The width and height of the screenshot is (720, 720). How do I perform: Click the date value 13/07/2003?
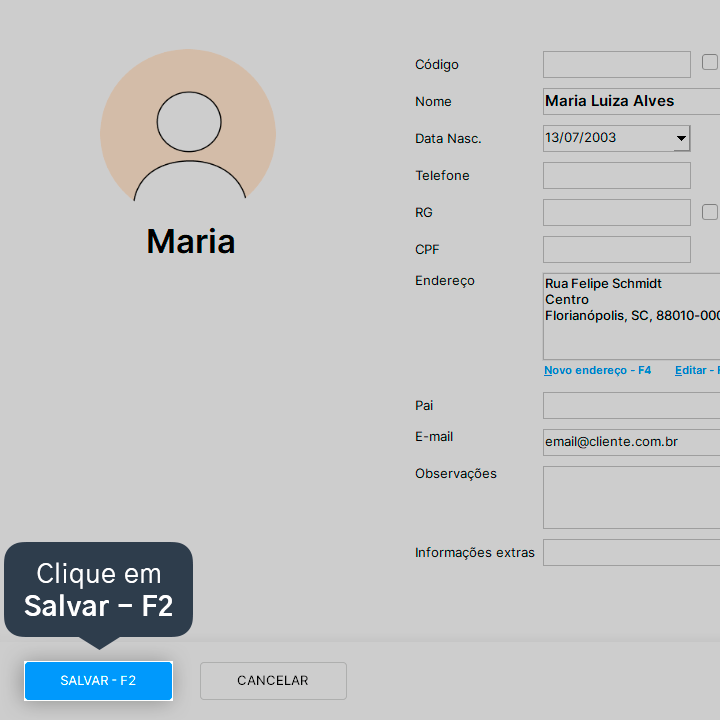pos(580,137)
